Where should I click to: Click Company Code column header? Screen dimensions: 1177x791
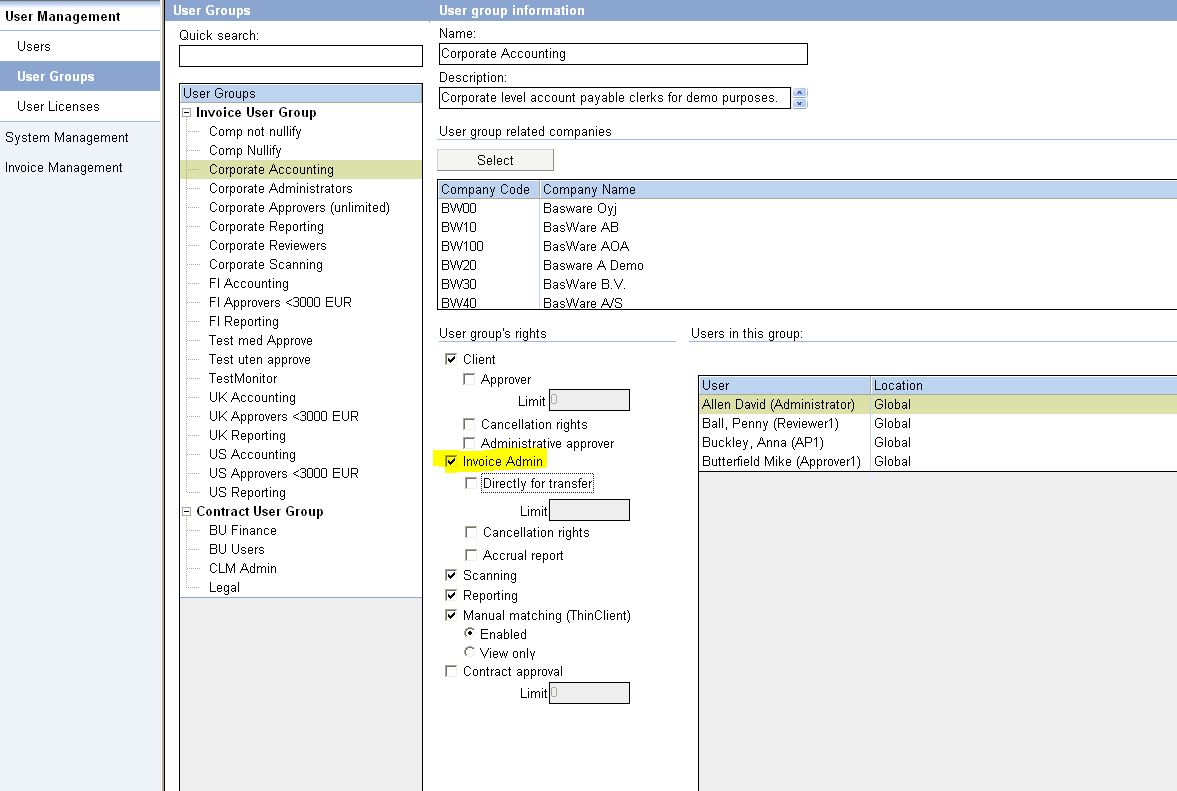pyautogui.click(x=488, y=189)
